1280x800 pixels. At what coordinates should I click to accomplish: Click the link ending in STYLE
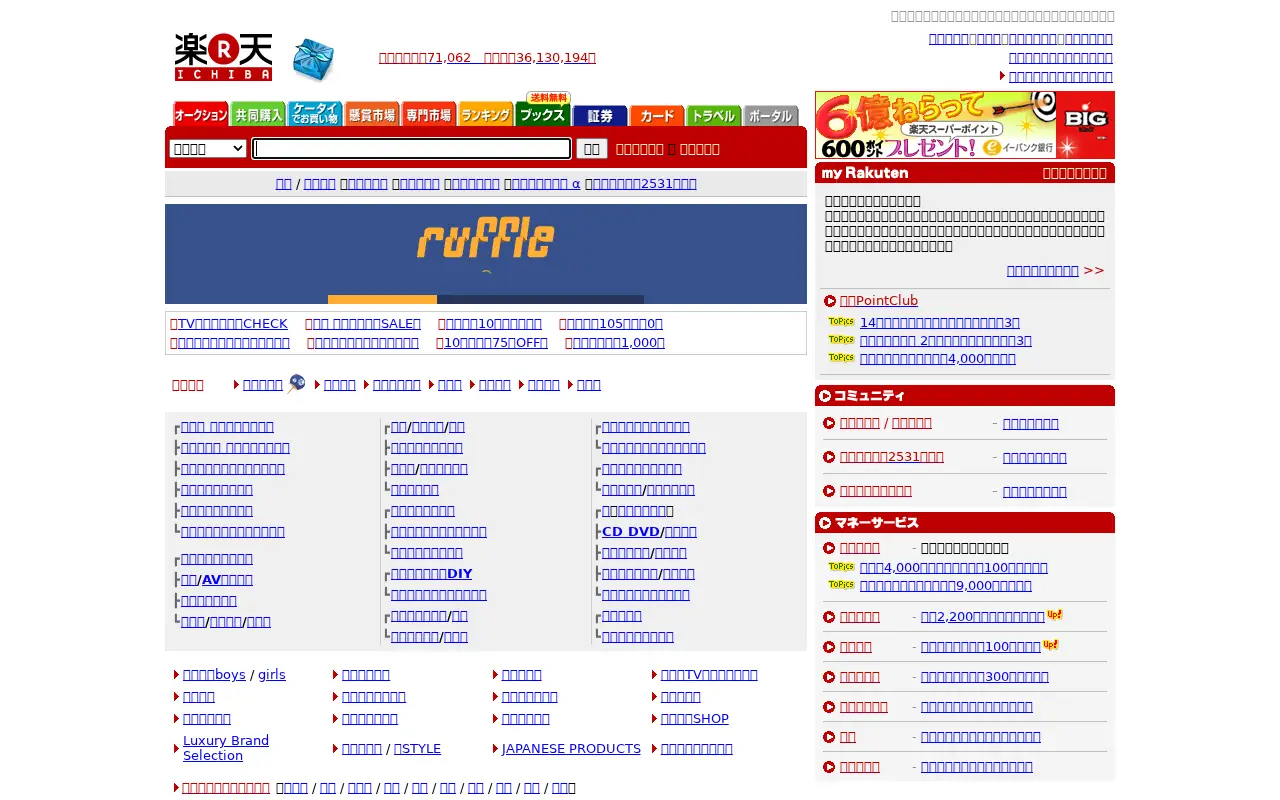pyautogui.click(x=417, y=749)
